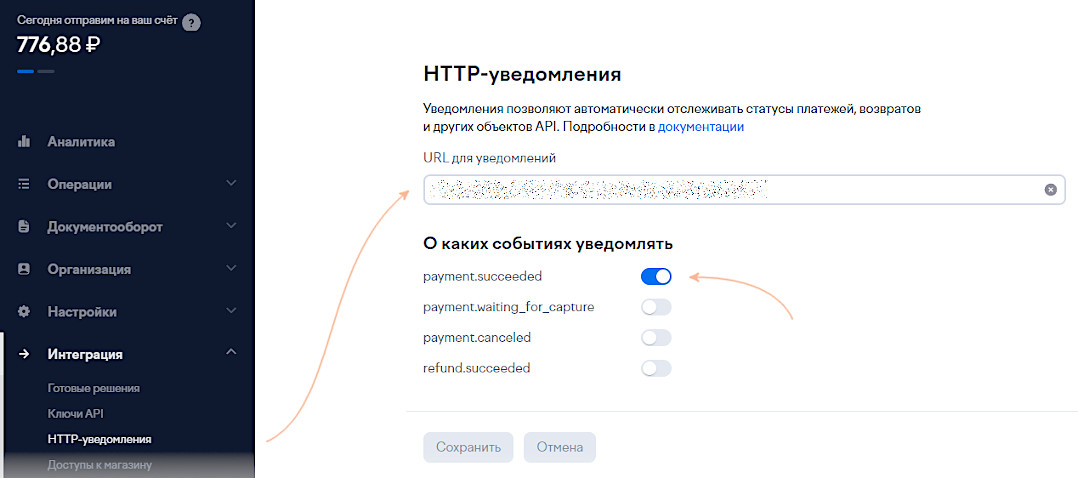
Task: Turn on the payment.canceled toggle
Action: coord(656,338)
